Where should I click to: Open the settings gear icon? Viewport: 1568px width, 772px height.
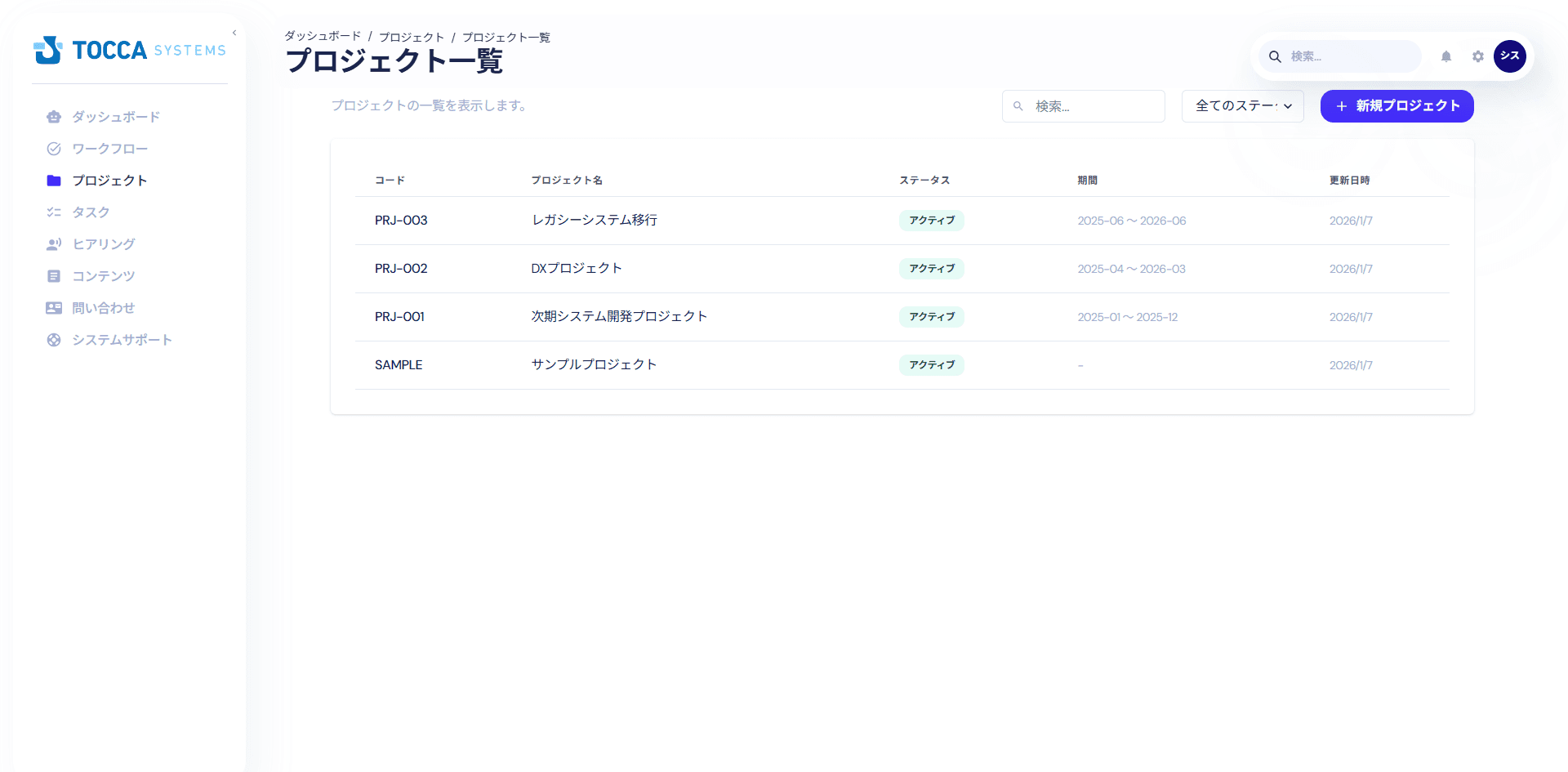[1478, 56]
